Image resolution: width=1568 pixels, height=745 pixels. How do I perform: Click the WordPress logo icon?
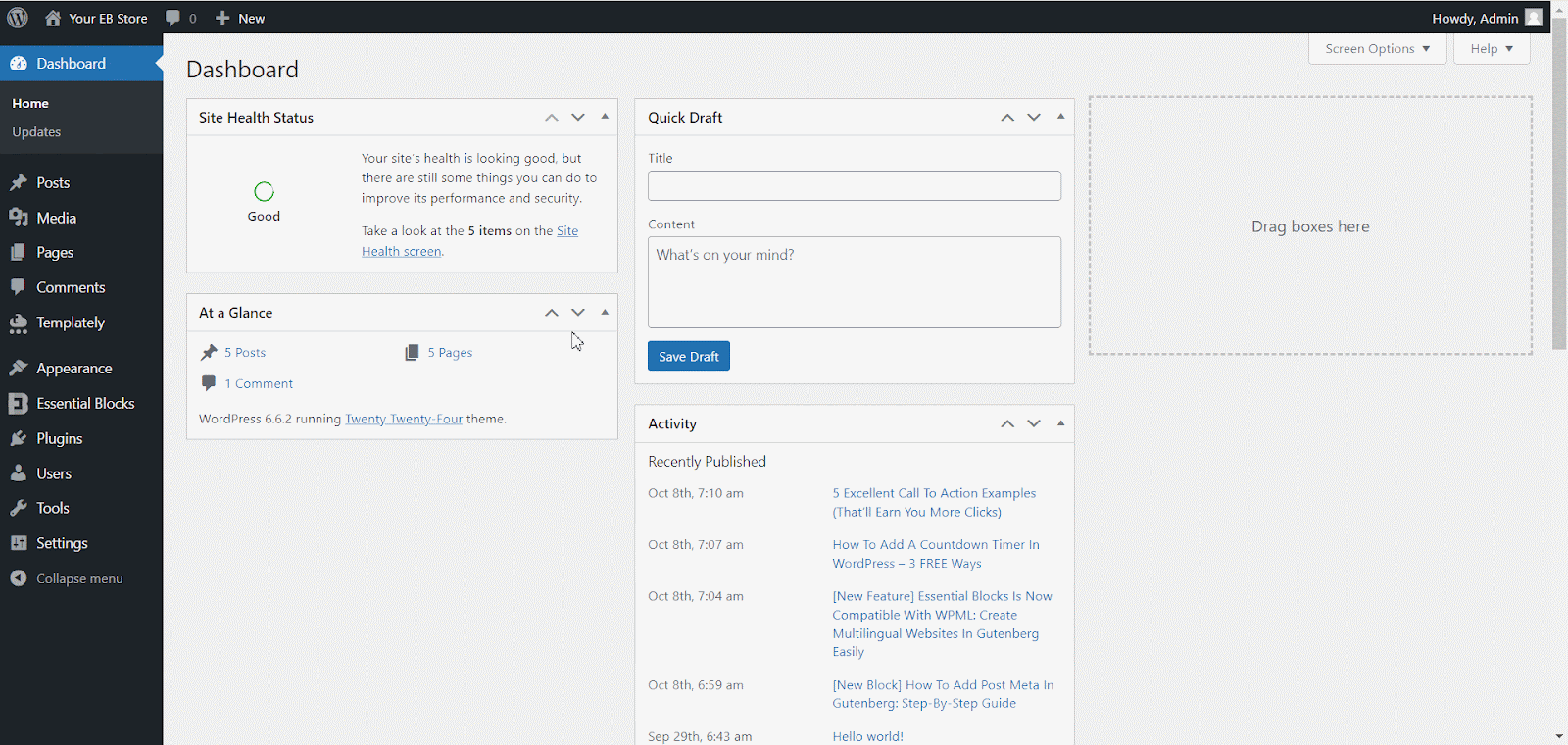(x=18, y=18)
